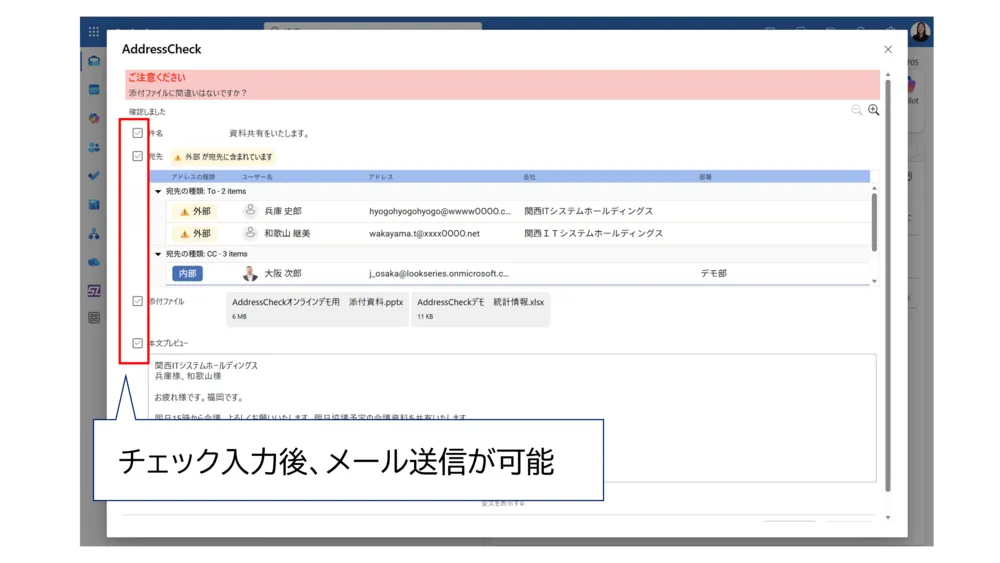Click the ユーザー名 column header

[x=257, y=177]
